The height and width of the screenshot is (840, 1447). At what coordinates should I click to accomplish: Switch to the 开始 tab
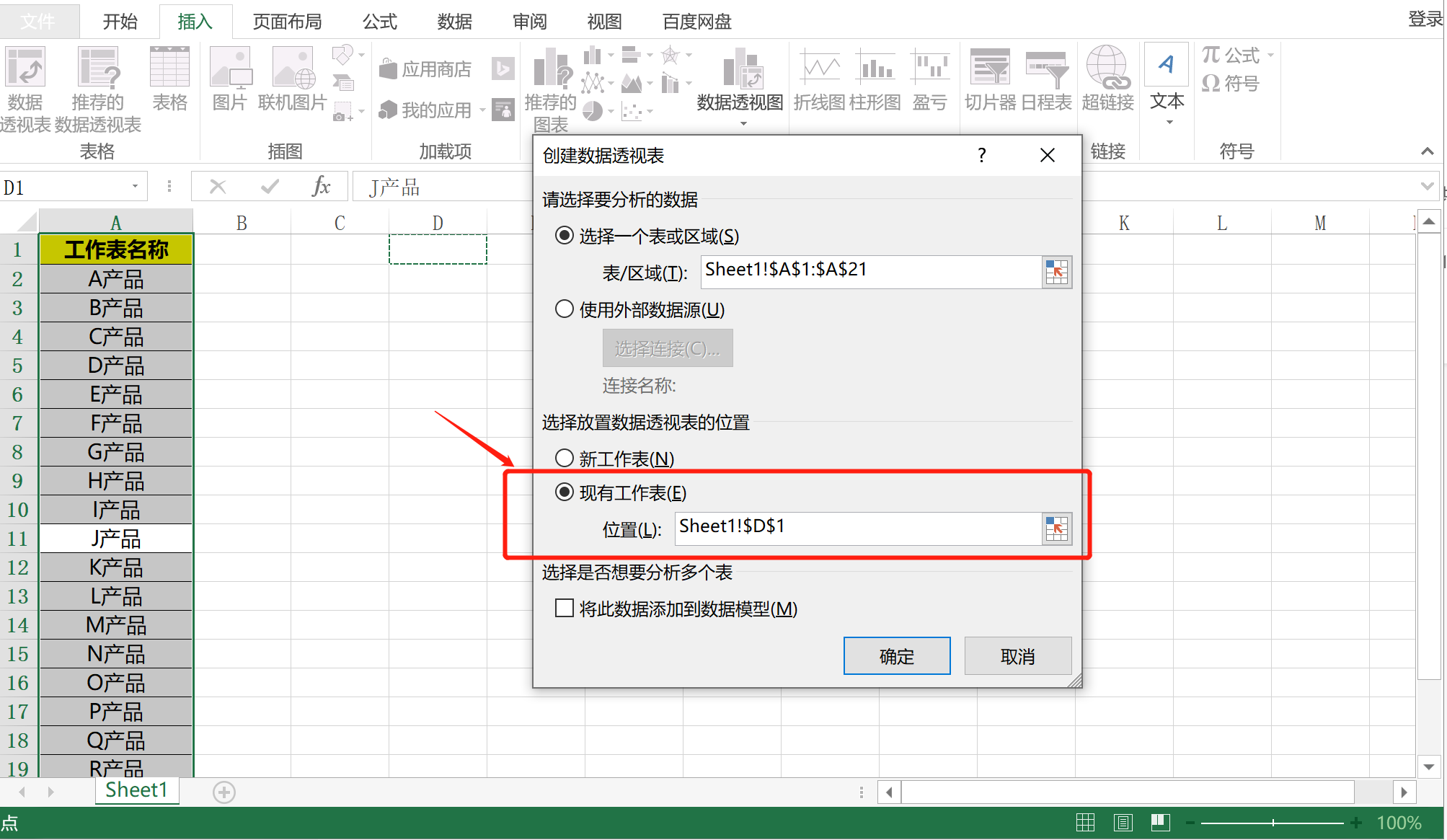tap(120, 22)
